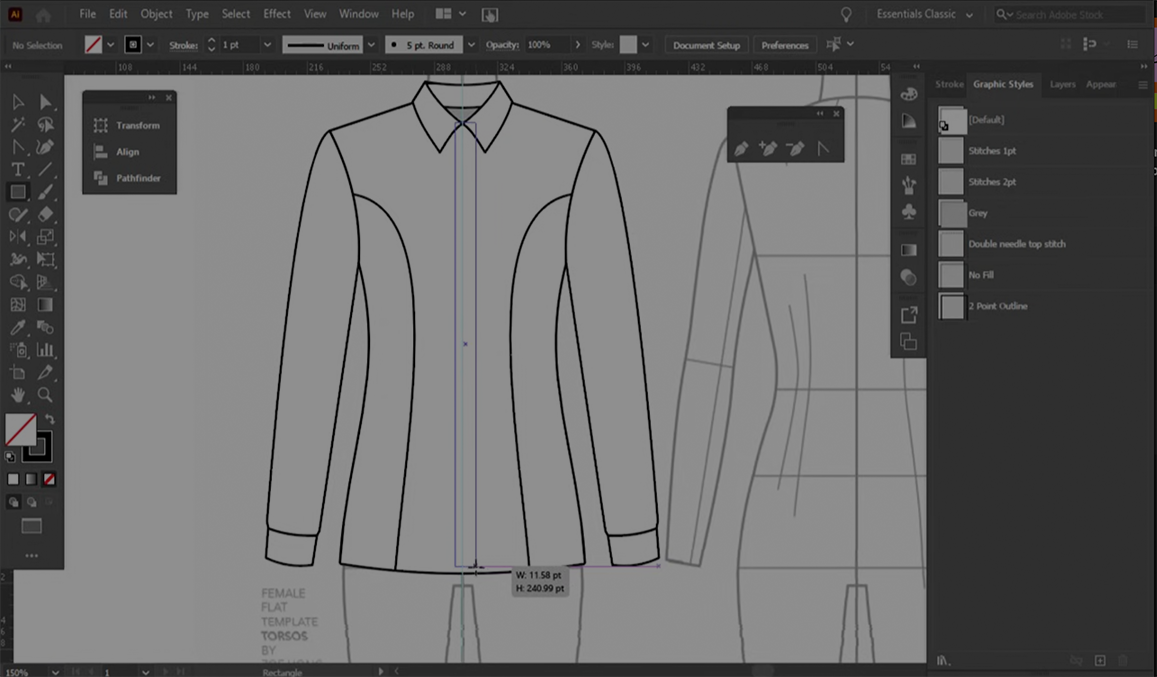Select the Type tool
1157x677 pixels.
coord(18,169)
